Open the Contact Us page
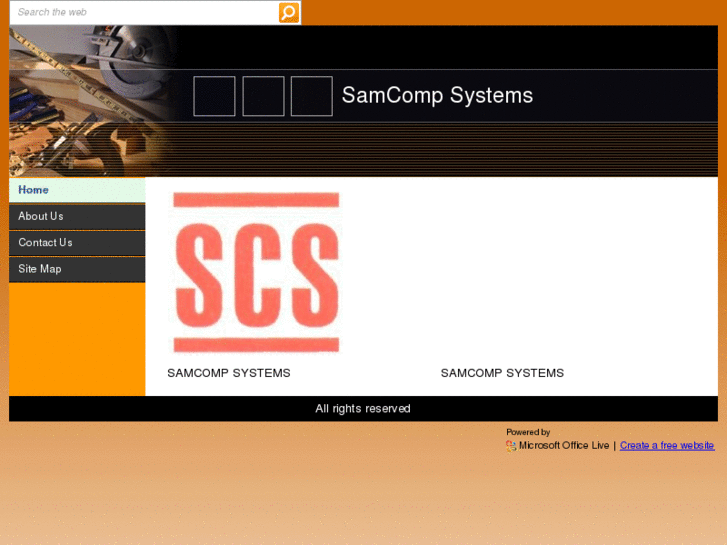 (x=77, y=243)
